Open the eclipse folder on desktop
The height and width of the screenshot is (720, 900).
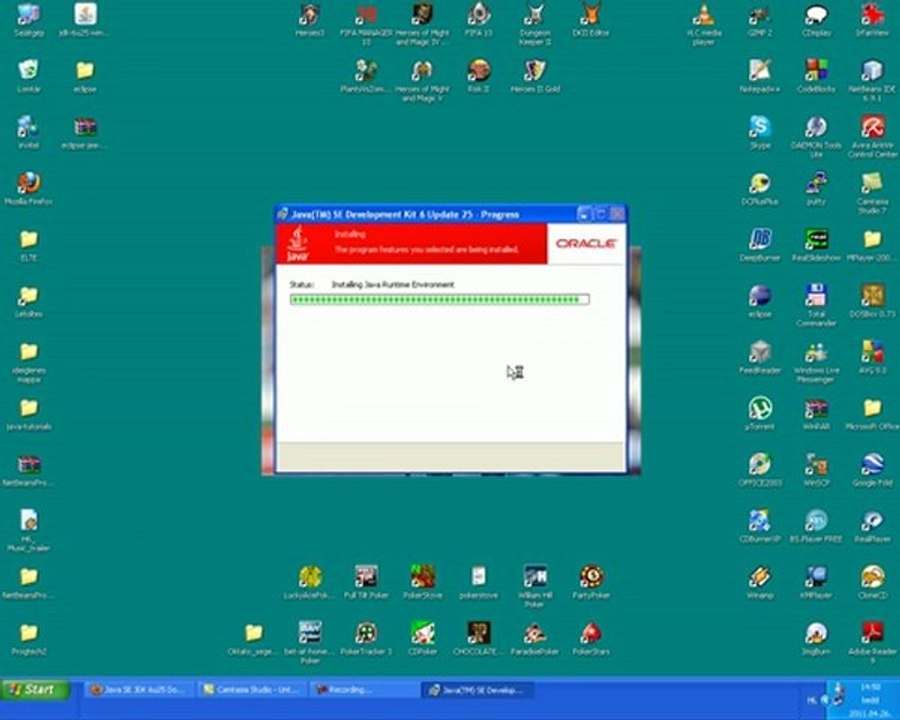click(x=84, y=76)
